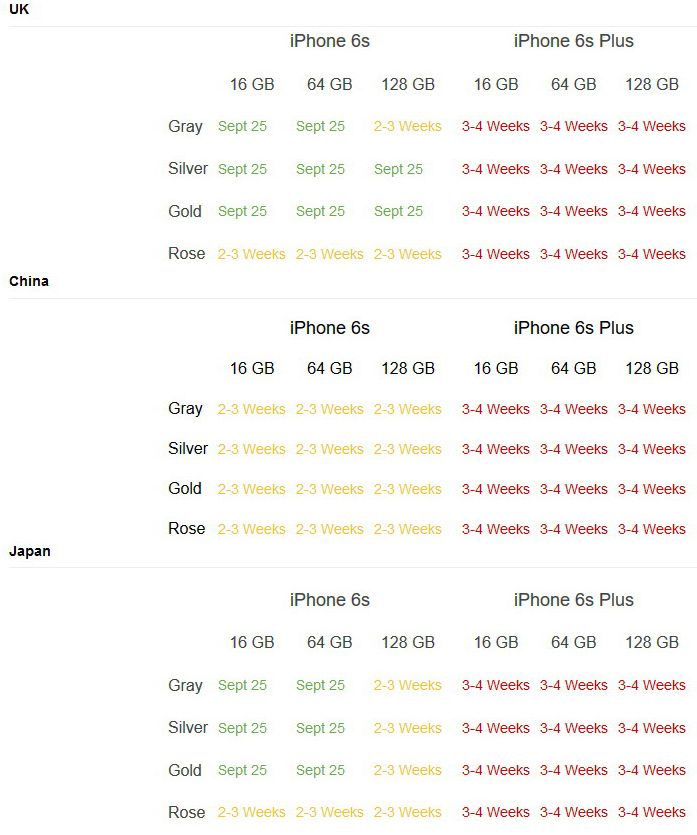This screenshot has width=697, height=835.
Task: Click 64 GB column header under Japan iPhone 6s
Action: pyautogui.click(x=330, y=643)
